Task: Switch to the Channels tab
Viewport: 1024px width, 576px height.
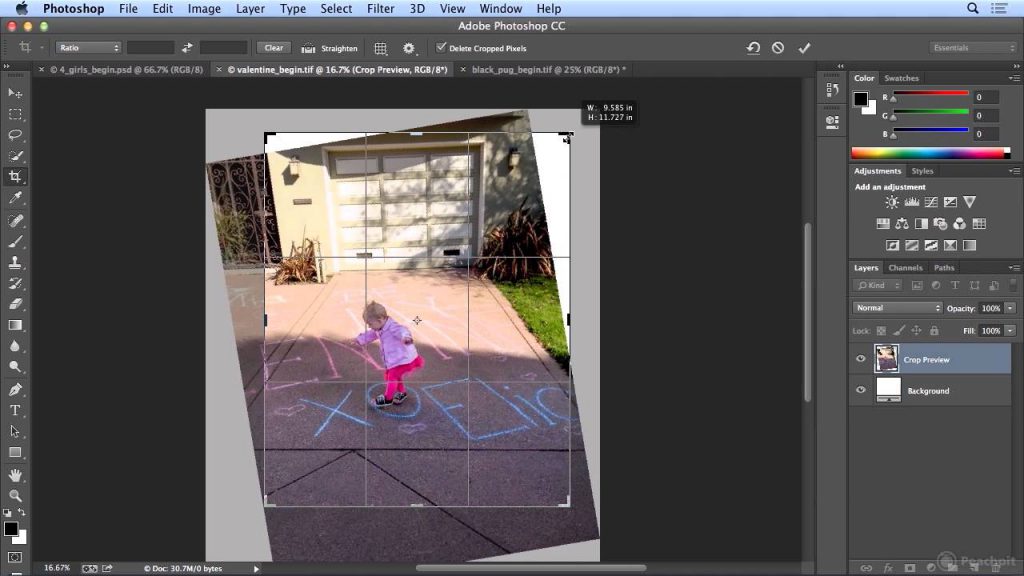Action: [x=905, y=268]
